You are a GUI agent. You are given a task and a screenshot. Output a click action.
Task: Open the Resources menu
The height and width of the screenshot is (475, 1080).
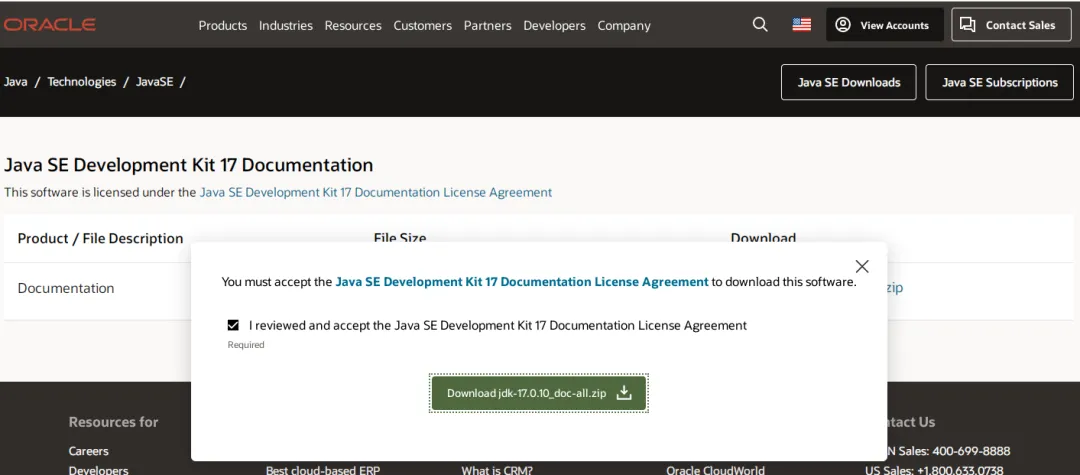click(x=353, y=25)
